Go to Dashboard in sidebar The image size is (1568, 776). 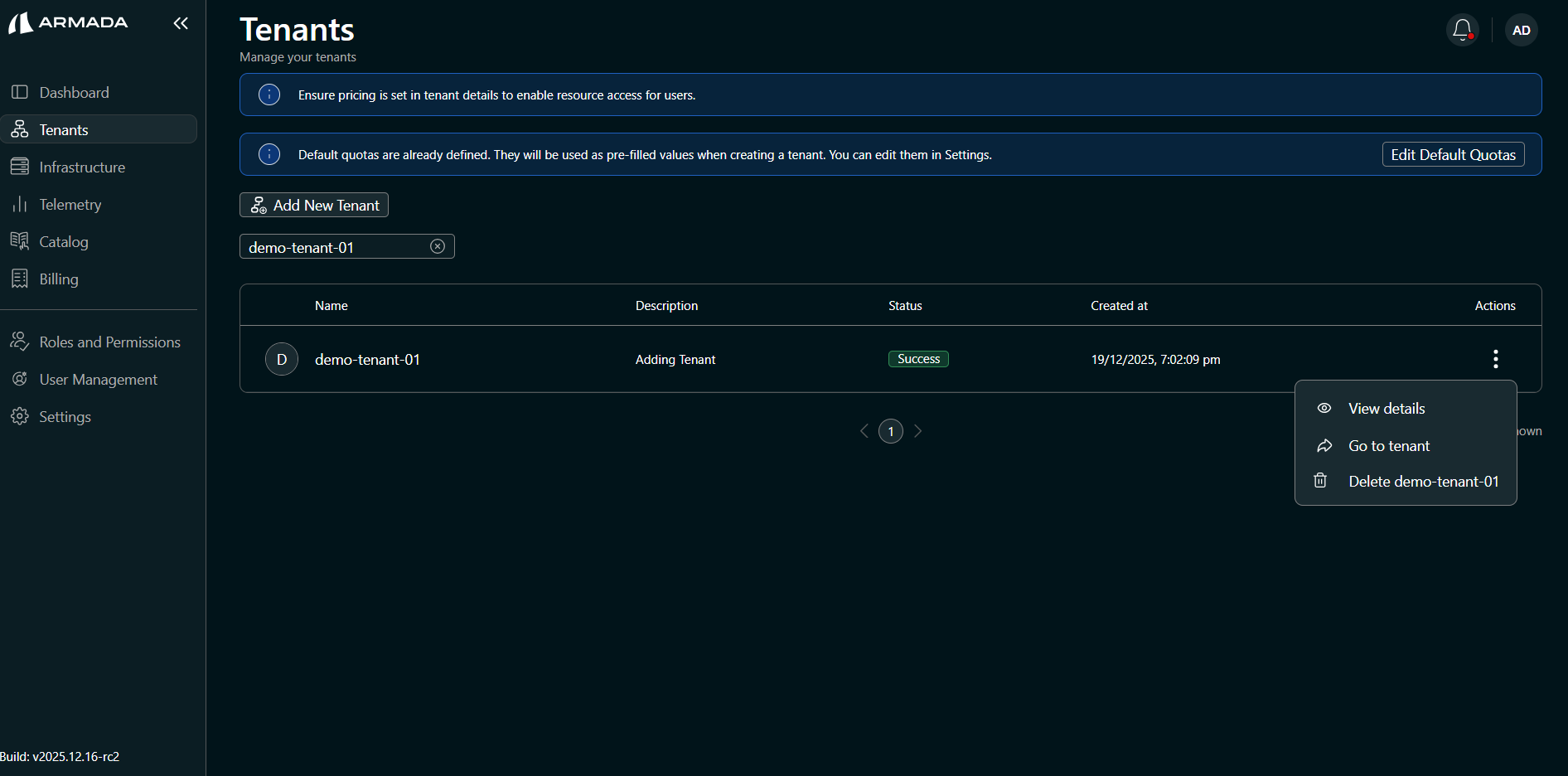74,92
